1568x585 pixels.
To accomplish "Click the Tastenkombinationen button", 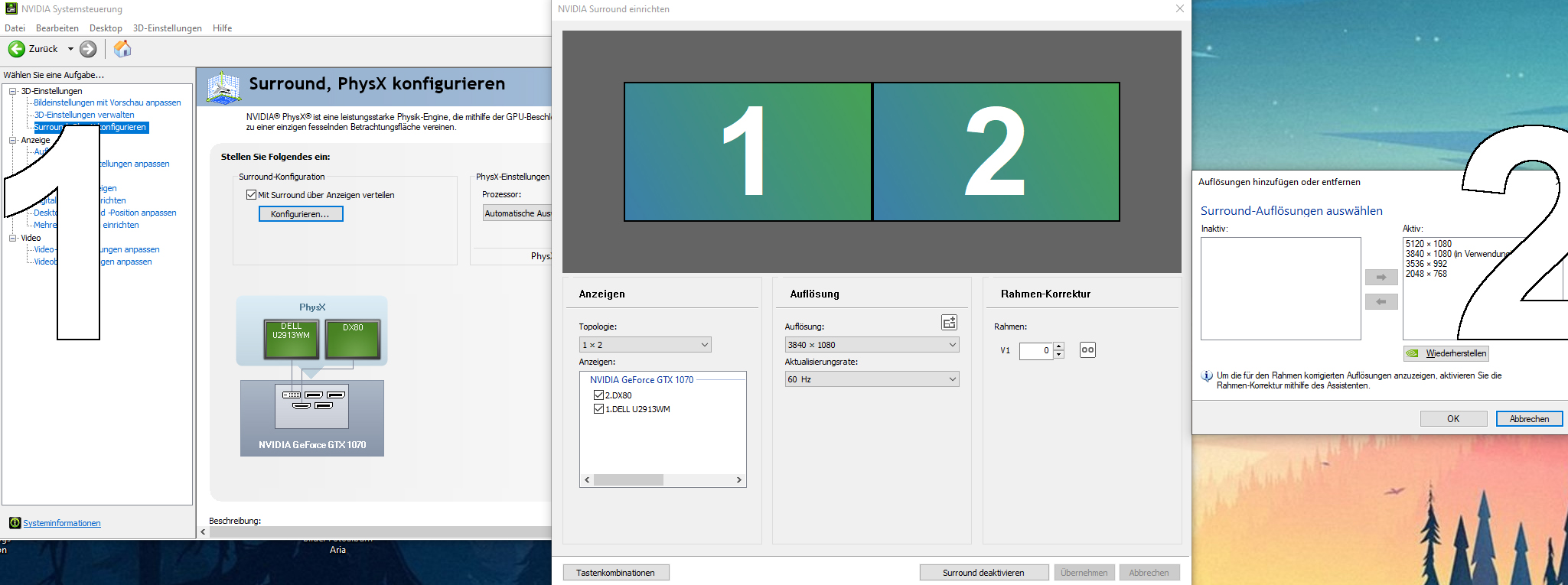I will pos(616,573).
